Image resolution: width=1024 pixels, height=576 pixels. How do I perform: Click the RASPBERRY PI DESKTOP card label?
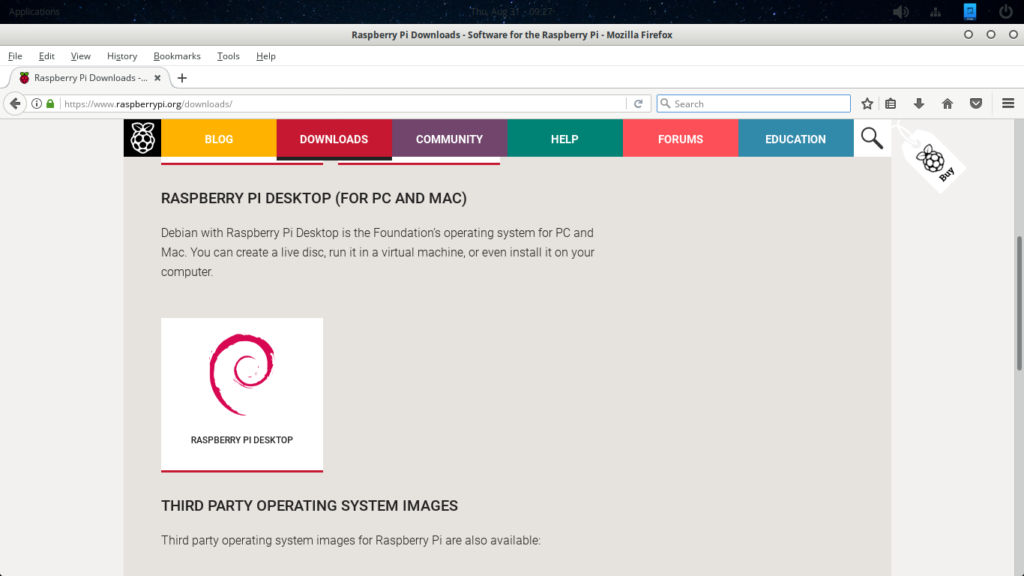click(242, 440)
